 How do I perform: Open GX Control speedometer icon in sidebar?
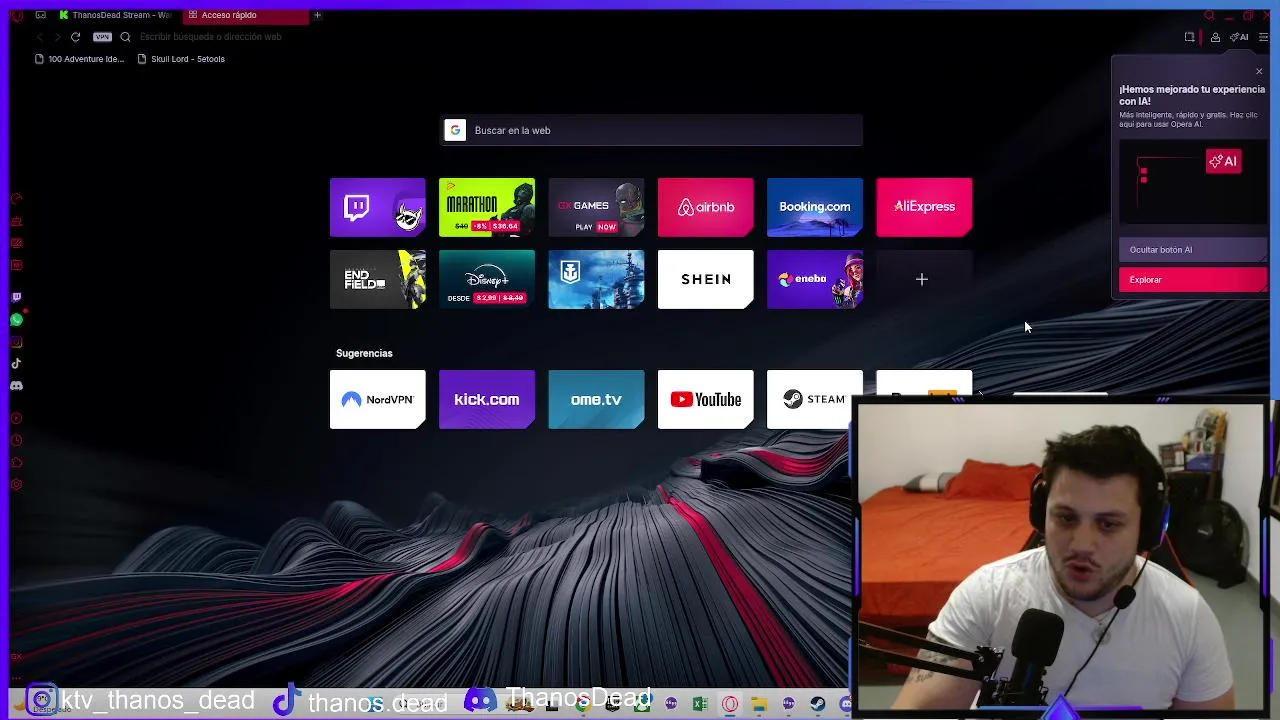click(16, 199)
